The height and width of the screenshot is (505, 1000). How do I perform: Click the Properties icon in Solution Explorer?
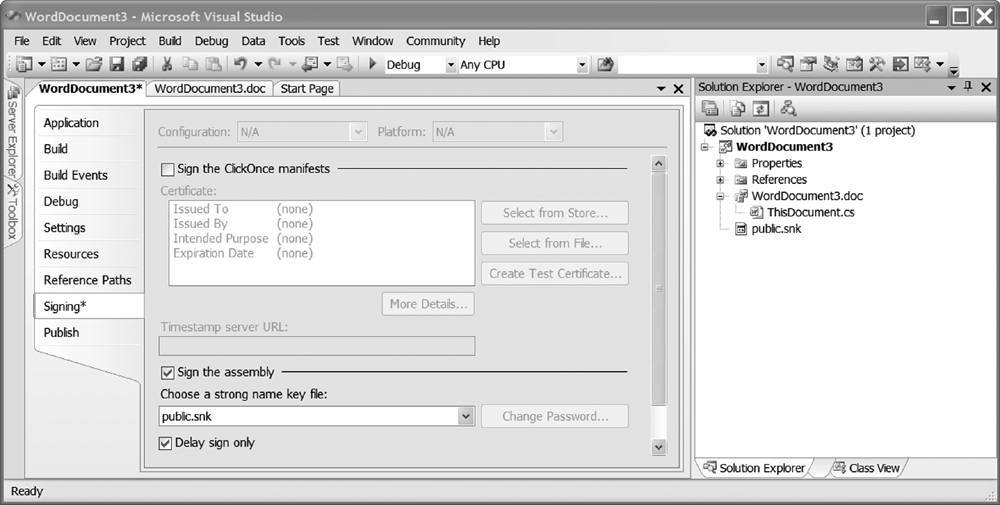coord(710,108)
